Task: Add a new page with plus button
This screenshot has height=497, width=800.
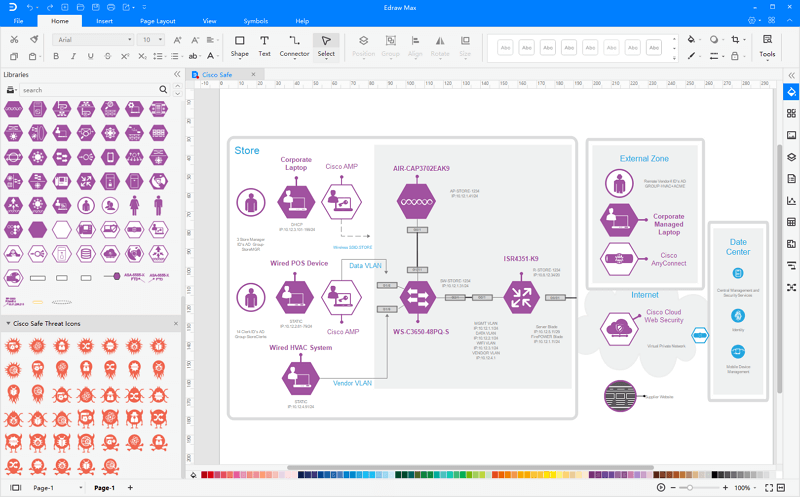Action: tap(130, 488)
